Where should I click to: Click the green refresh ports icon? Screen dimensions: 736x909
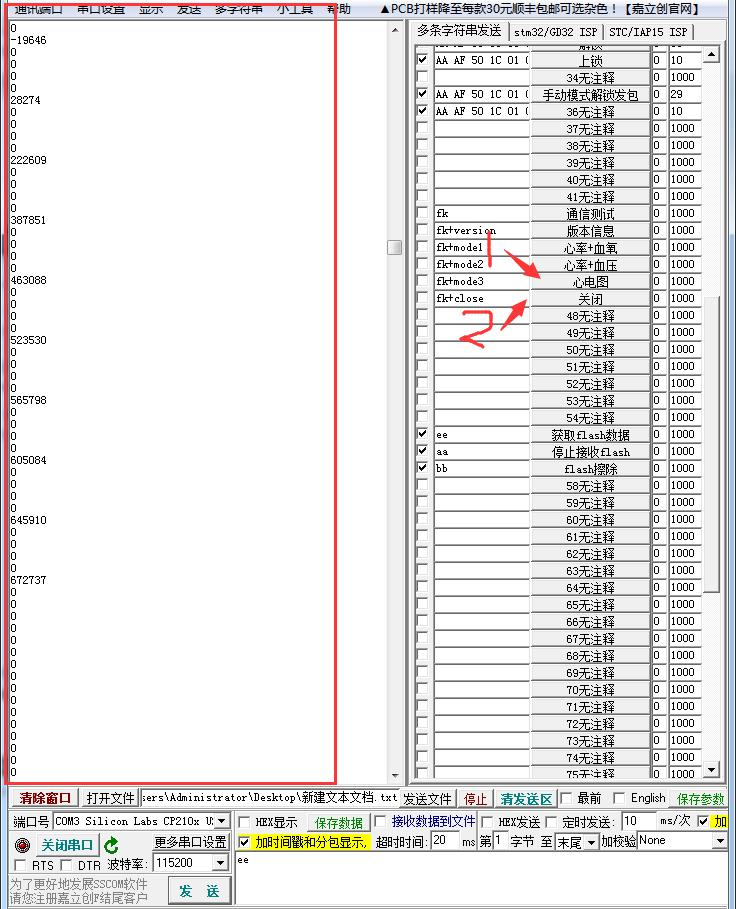pos(111,845)
